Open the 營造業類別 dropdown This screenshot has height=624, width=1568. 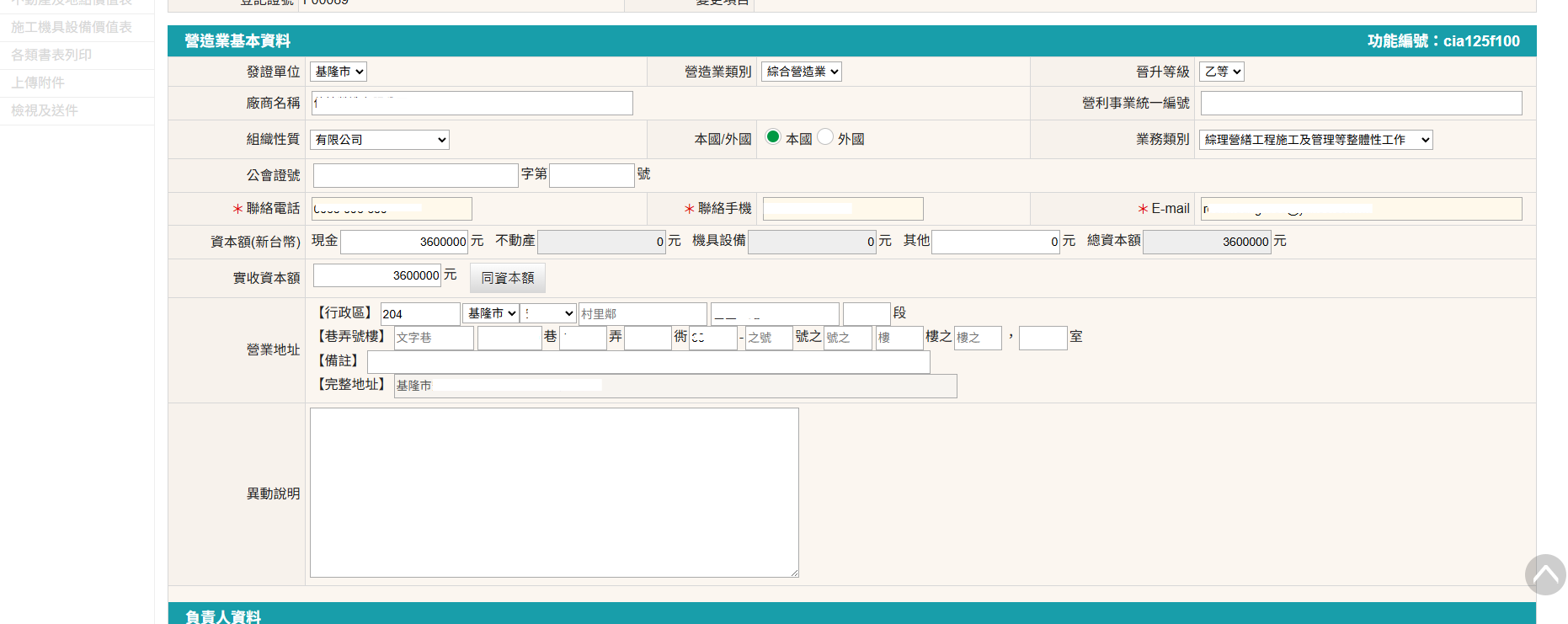point(801,72)
